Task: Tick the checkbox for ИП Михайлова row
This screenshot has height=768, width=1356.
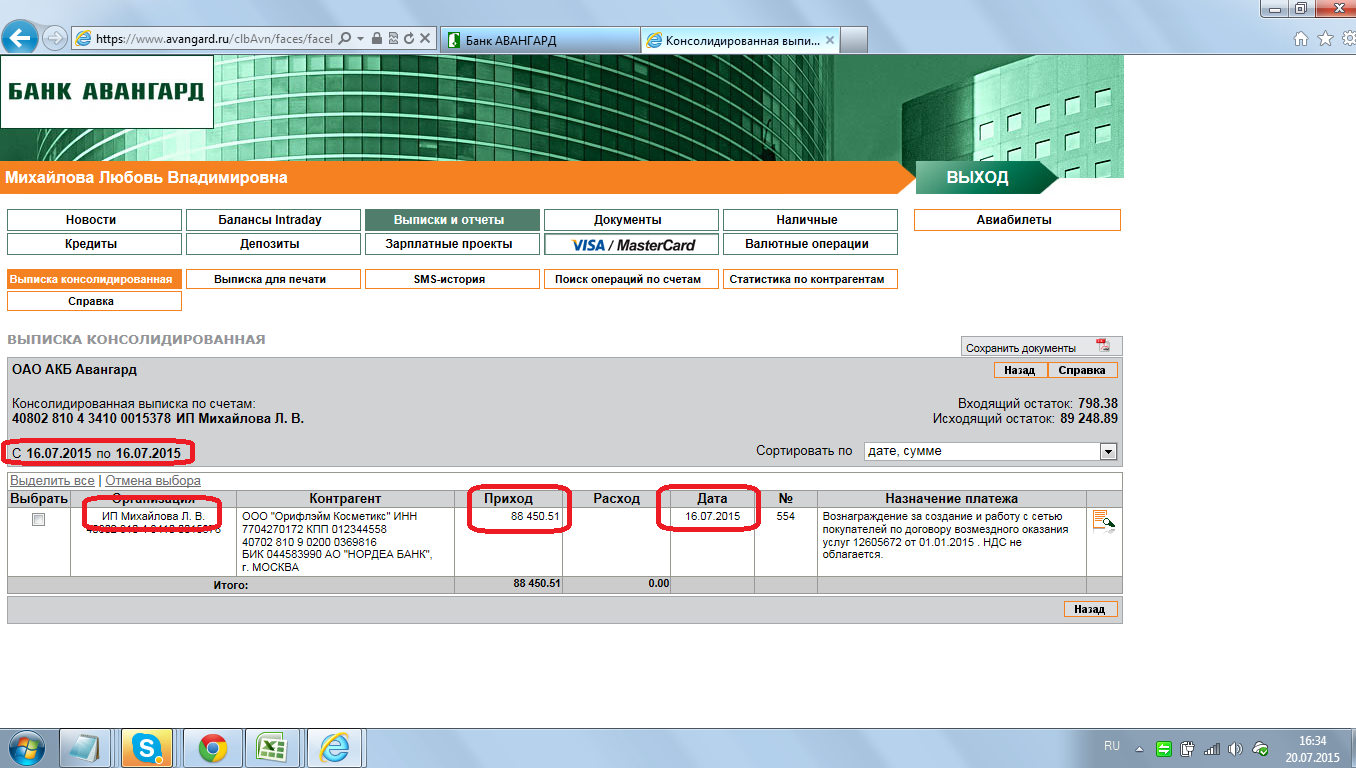Action: coord(38,520)
